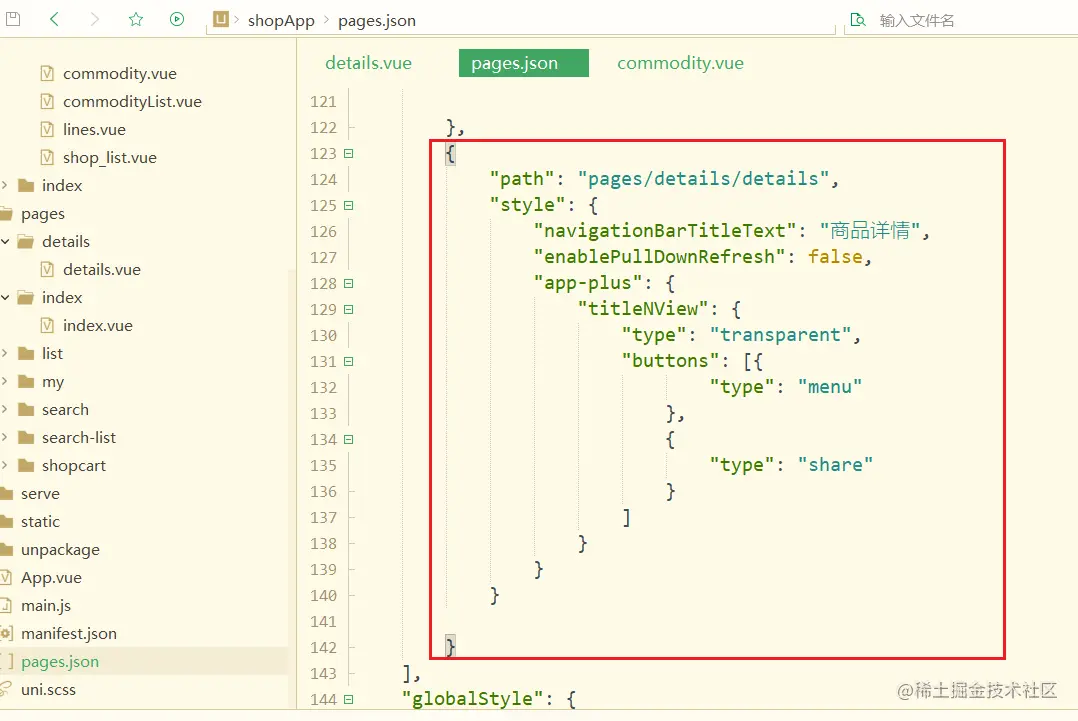Click pages.json in the breadcrumb path
1078x721 pixels.
point(377,21)
